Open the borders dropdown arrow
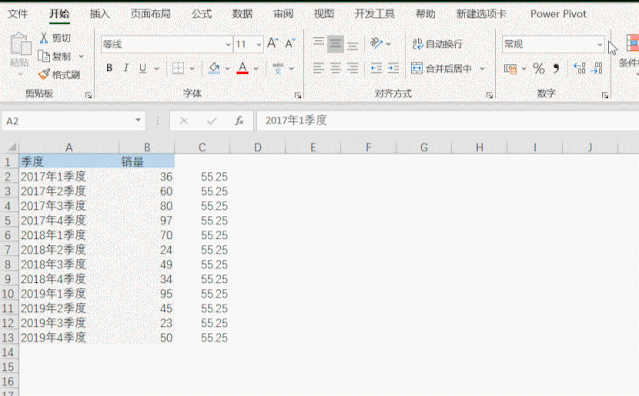 tap(192, 68)
